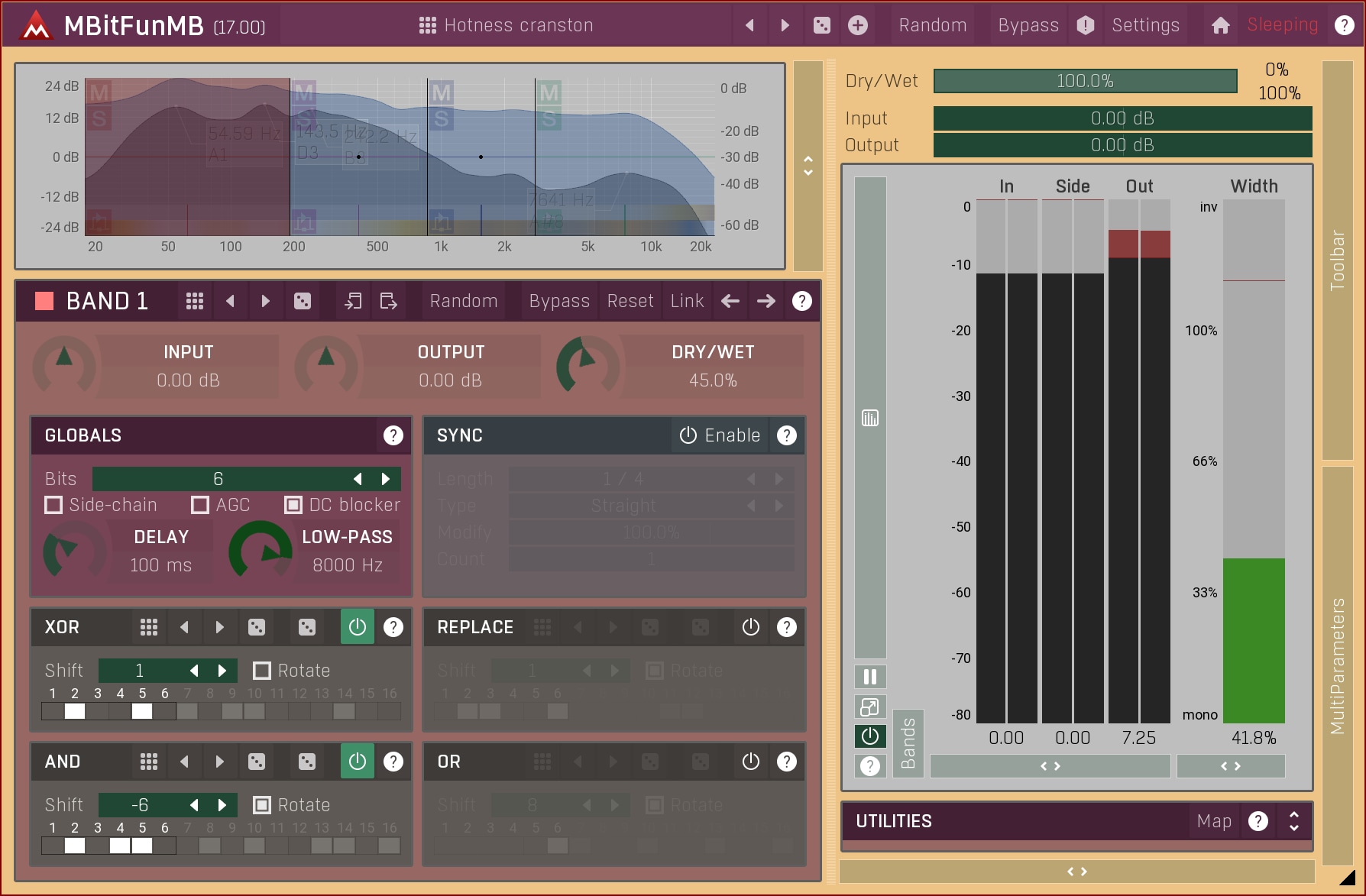The height and width of the screenshot is (896, 1366).
Task: Click the Band 1 copy icon
Action: click(353, 301)
